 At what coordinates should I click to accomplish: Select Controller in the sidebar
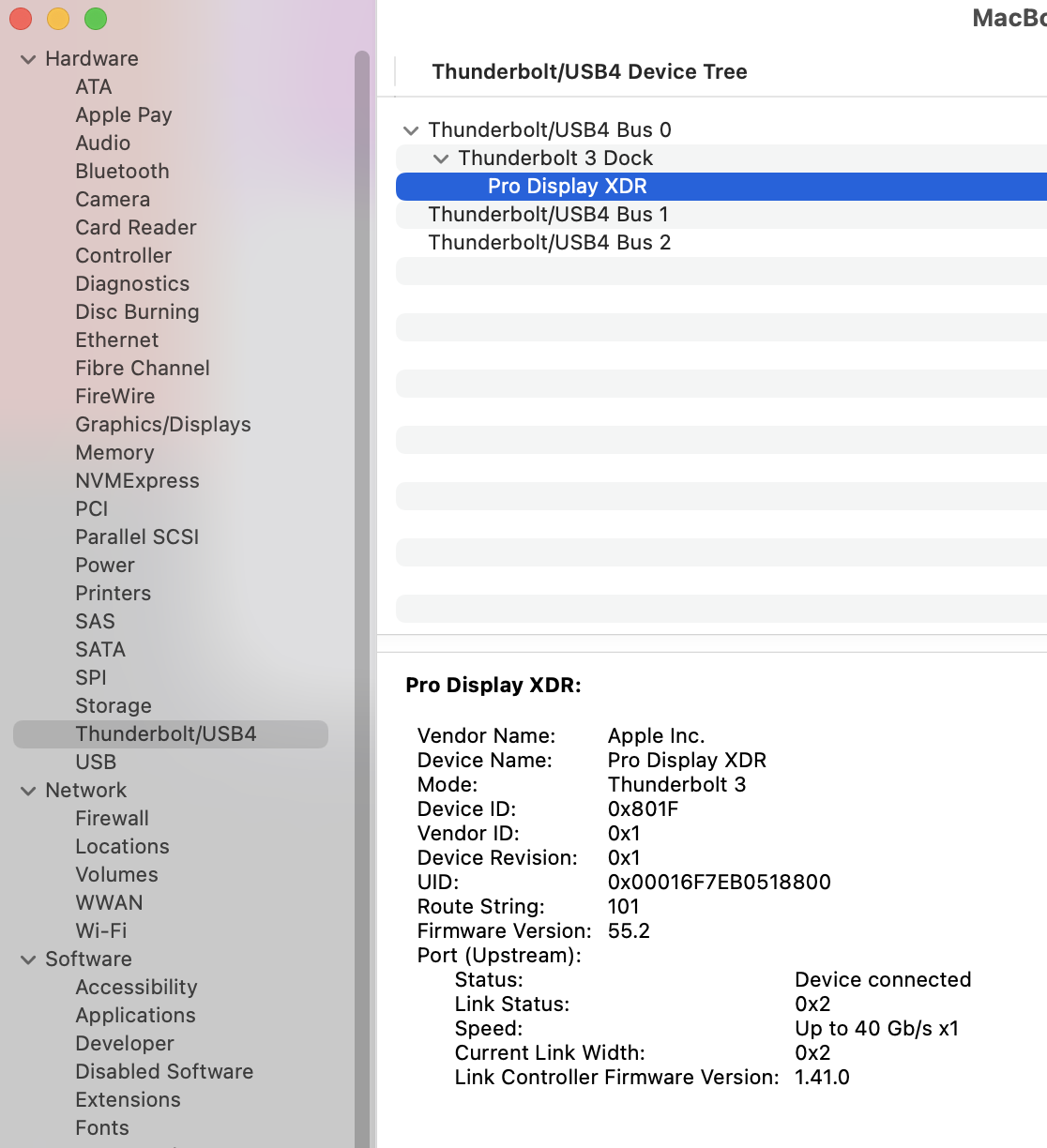tap(124, 256)
